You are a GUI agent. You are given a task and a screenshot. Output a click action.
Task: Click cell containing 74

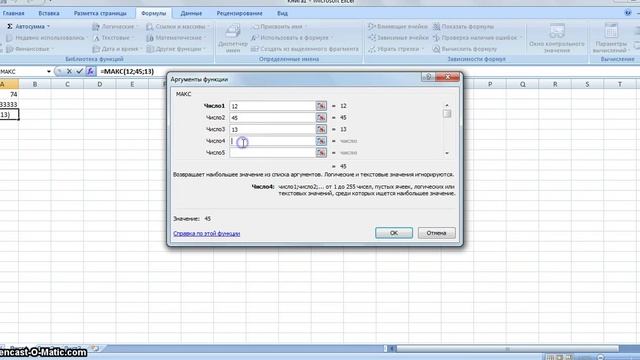click(9, 94)
